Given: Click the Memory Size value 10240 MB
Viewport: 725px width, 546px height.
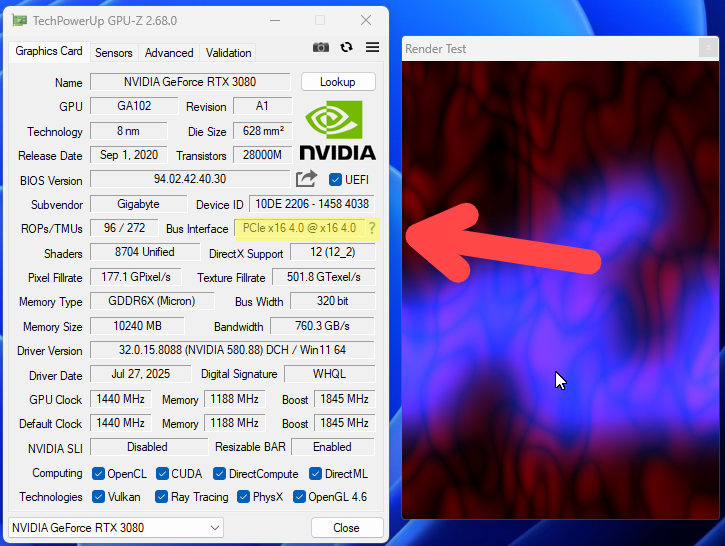Looking at the screenshot, I should pos(137,326).
